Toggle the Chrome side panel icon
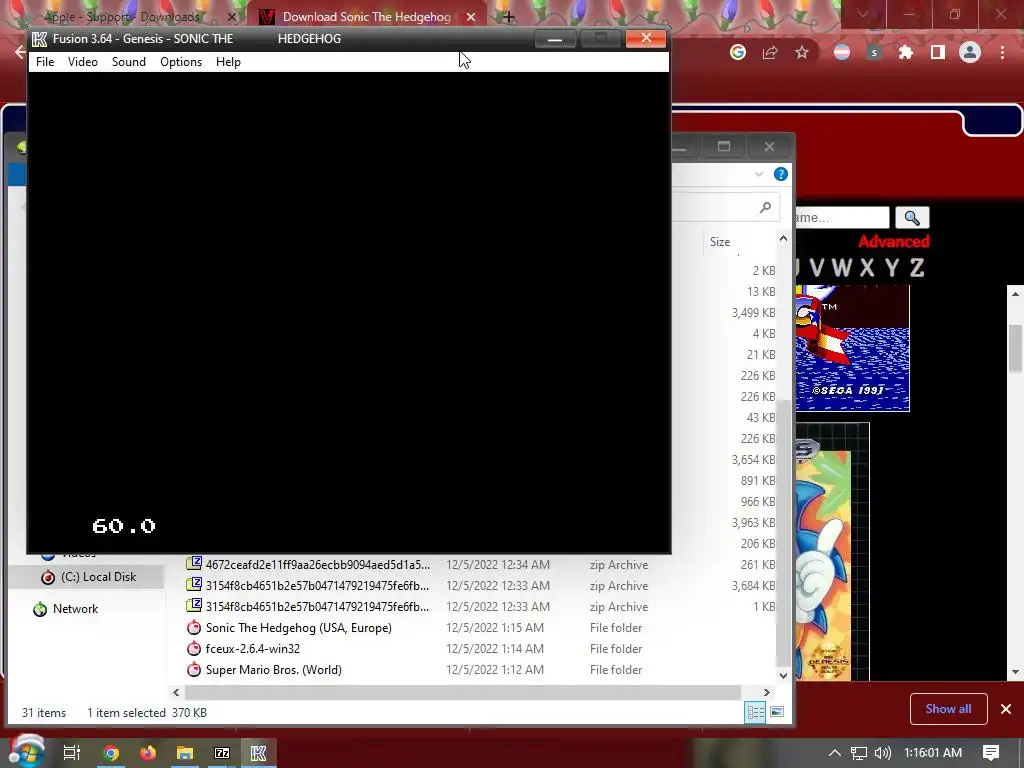1024x768 pixels. pos(938,53)
